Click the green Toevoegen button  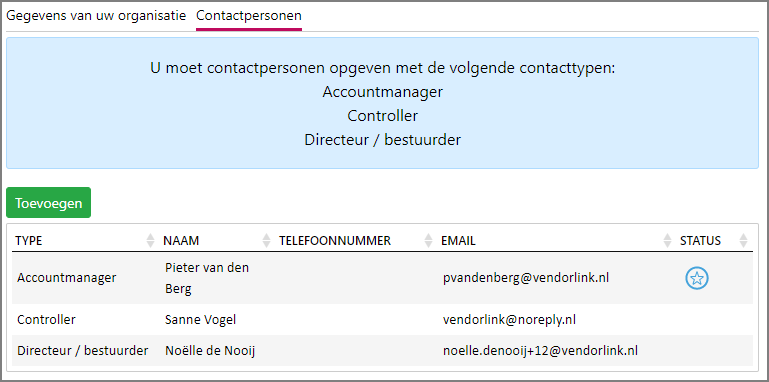pyautogui.click(x=49, y=203)
